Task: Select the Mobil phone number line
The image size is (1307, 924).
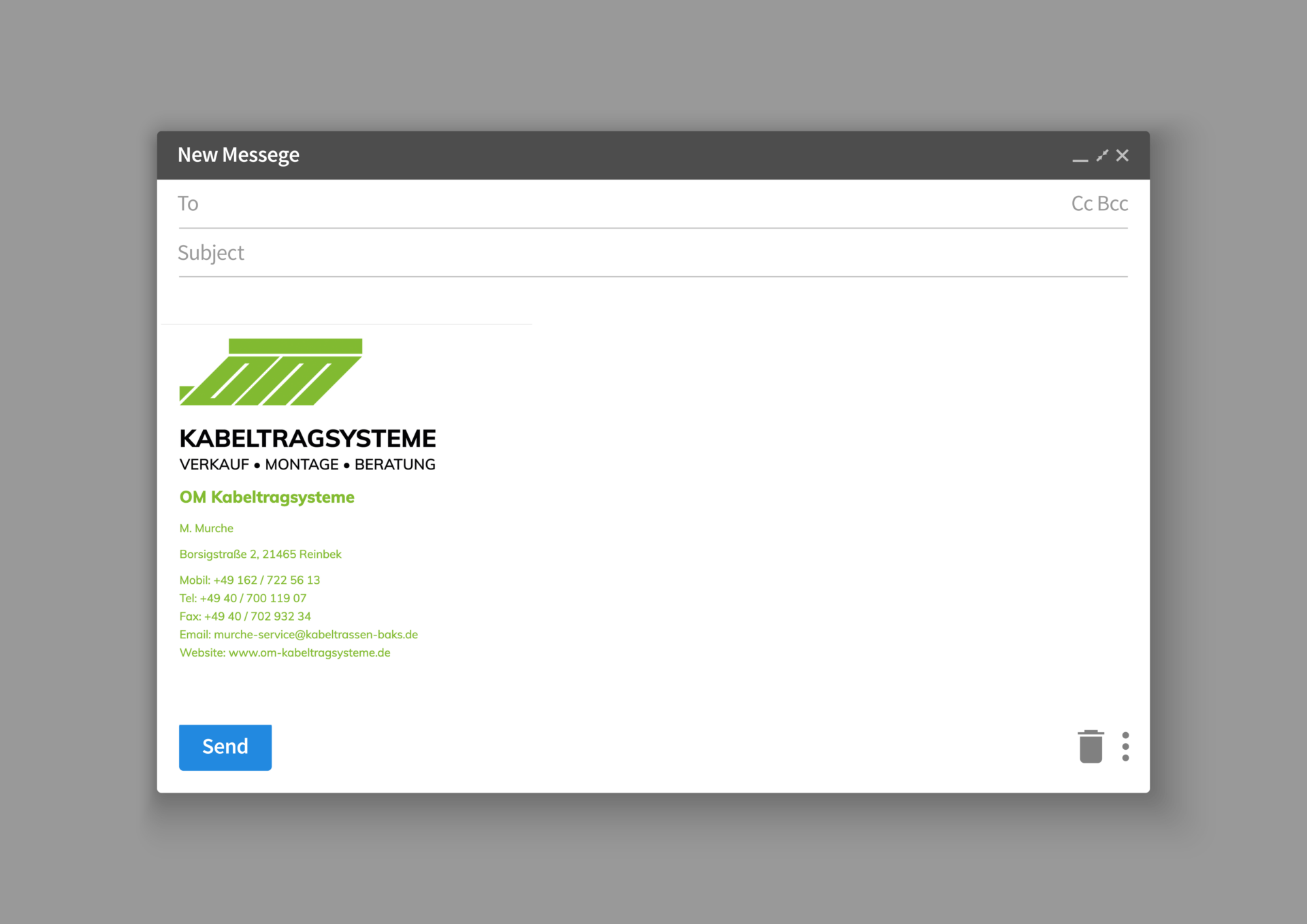Action: 250,580
